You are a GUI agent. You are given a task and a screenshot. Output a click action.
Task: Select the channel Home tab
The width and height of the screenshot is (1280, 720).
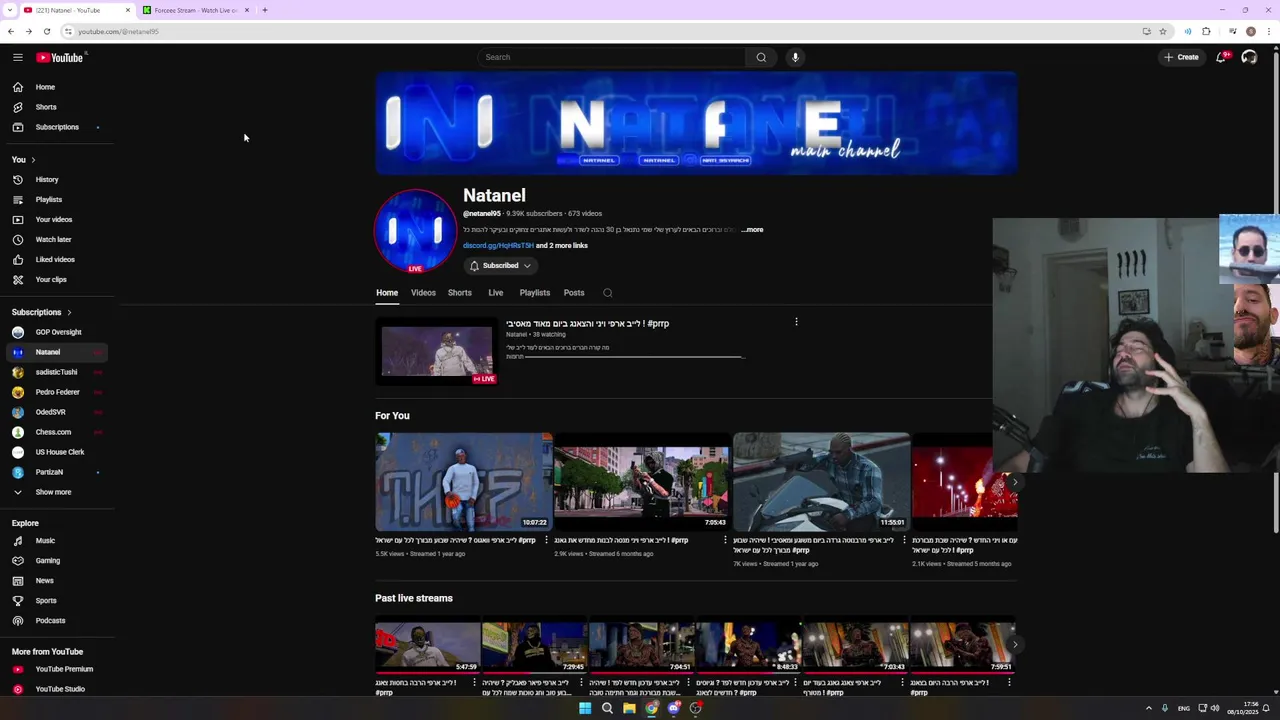[x=387, y=293]
